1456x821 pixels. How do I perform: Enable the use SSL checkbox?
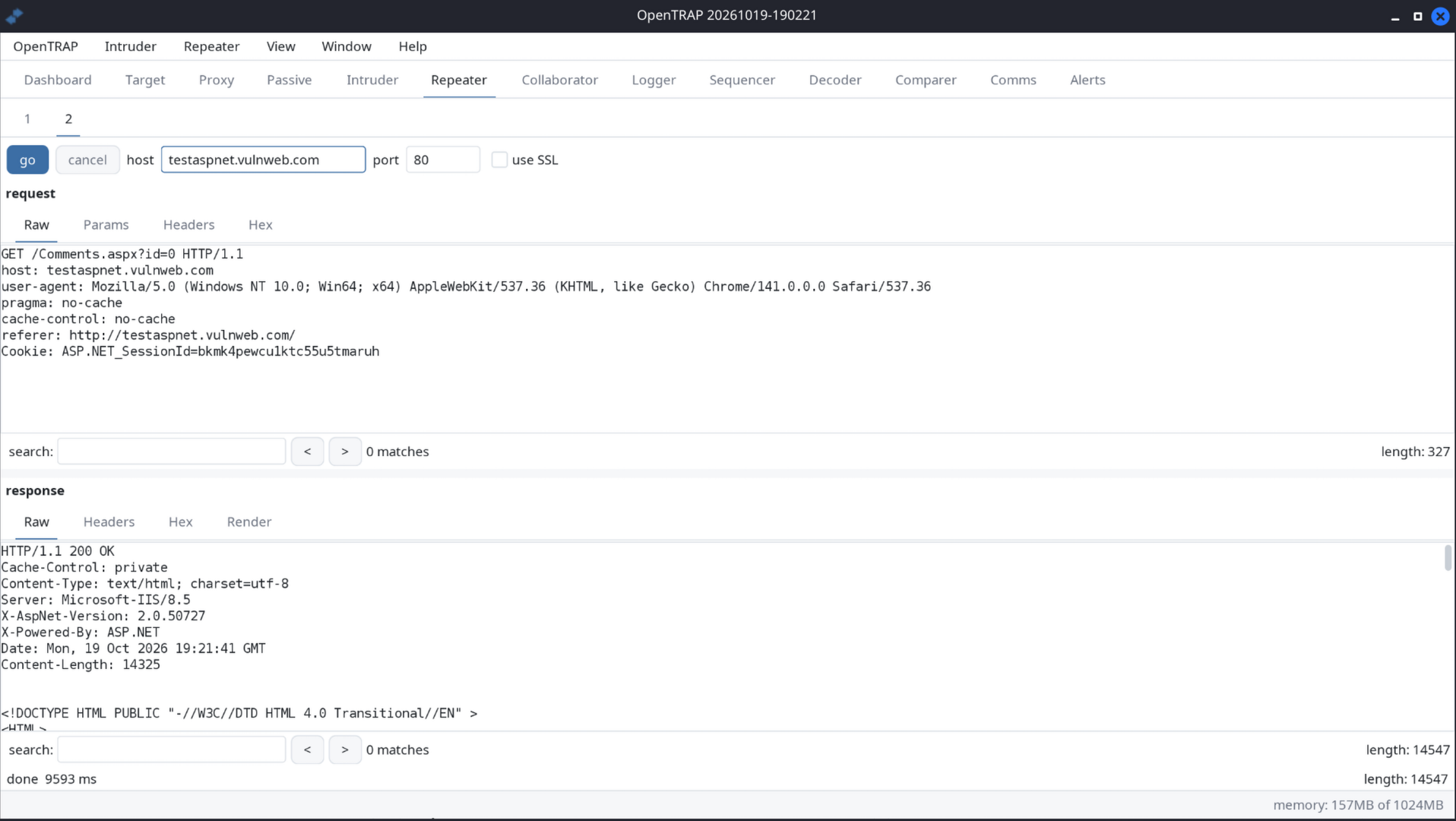pyautogui.click(x=499, y=160)
